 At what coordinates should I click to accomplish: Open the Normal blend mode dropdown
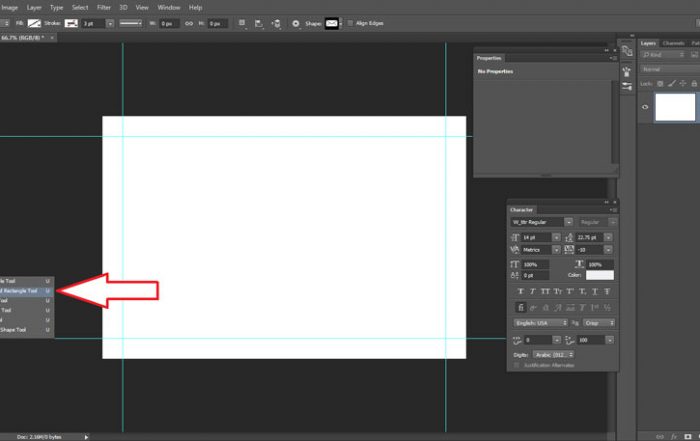(x=670, y=70)
